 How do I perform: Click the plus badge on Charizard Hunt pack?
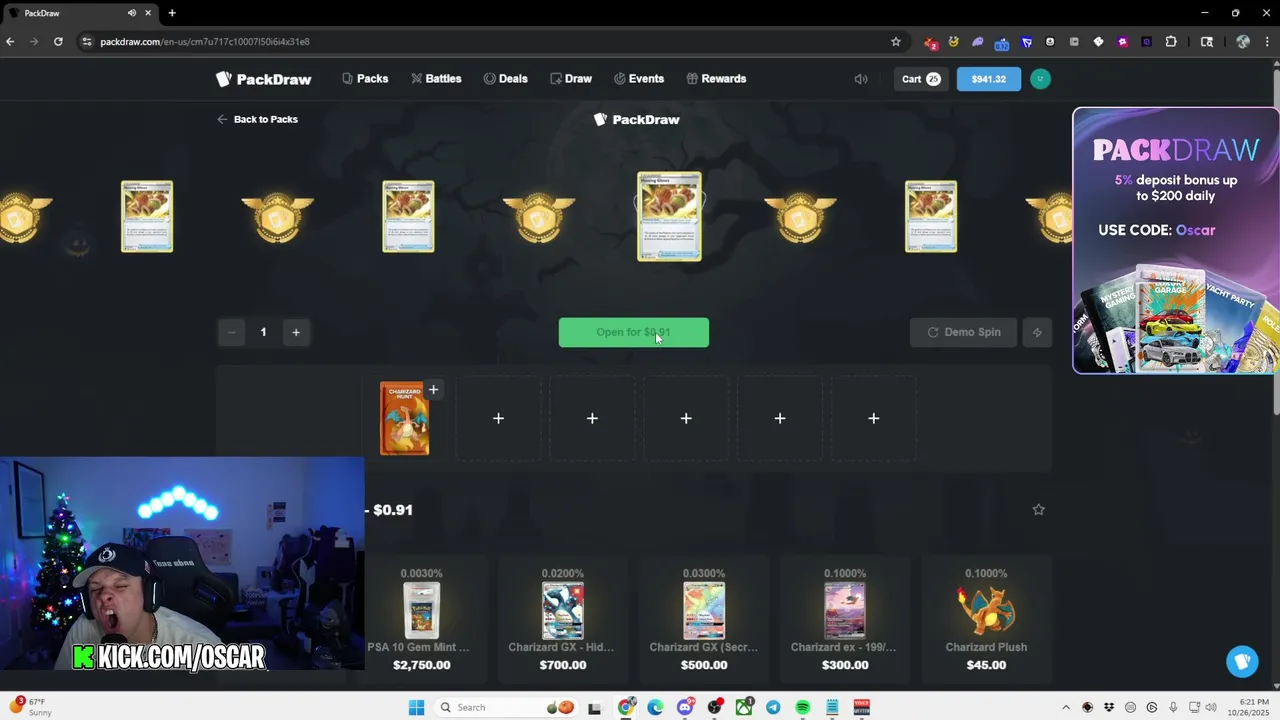433,389
